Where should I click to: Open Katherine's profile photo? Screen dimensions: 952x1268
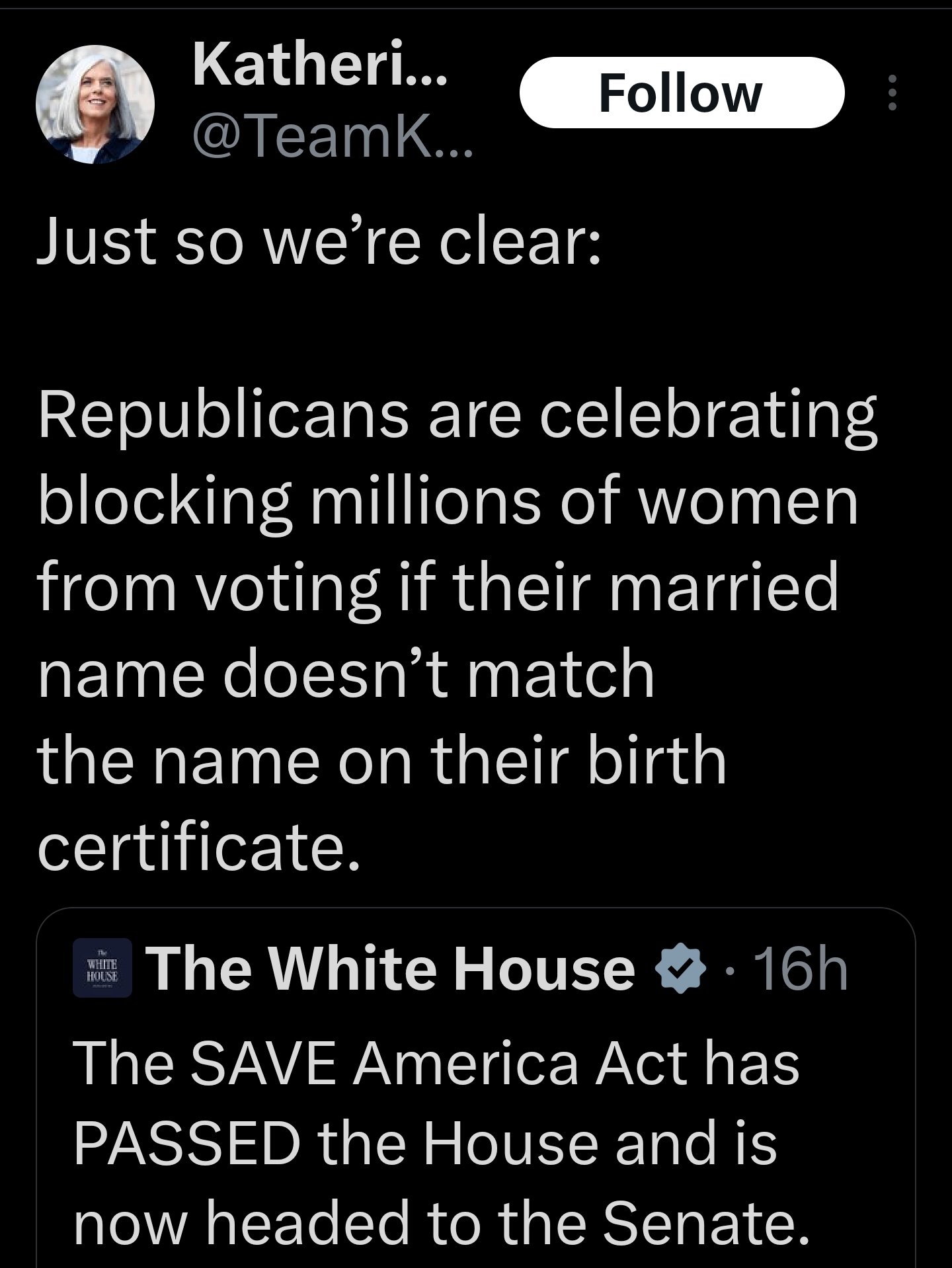point(95,106)
